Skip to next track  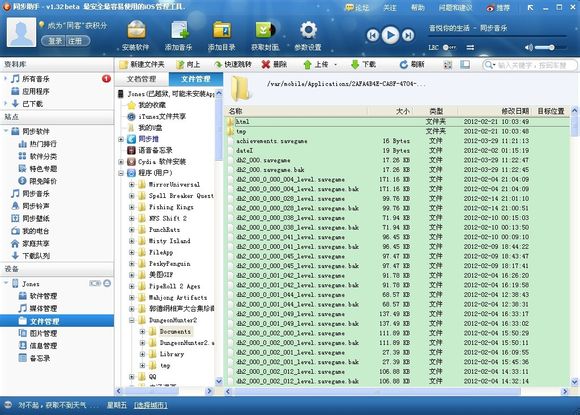point(408,36)
